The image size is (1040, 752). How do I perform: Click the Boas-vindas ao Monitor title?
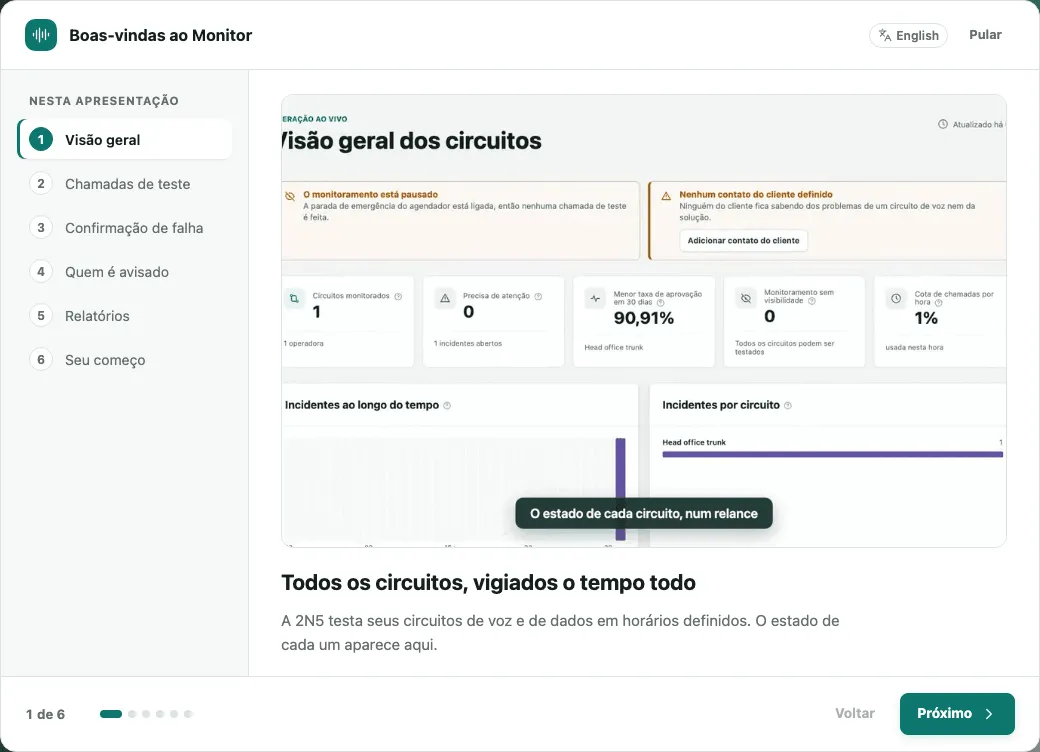[x=161, y=35]
